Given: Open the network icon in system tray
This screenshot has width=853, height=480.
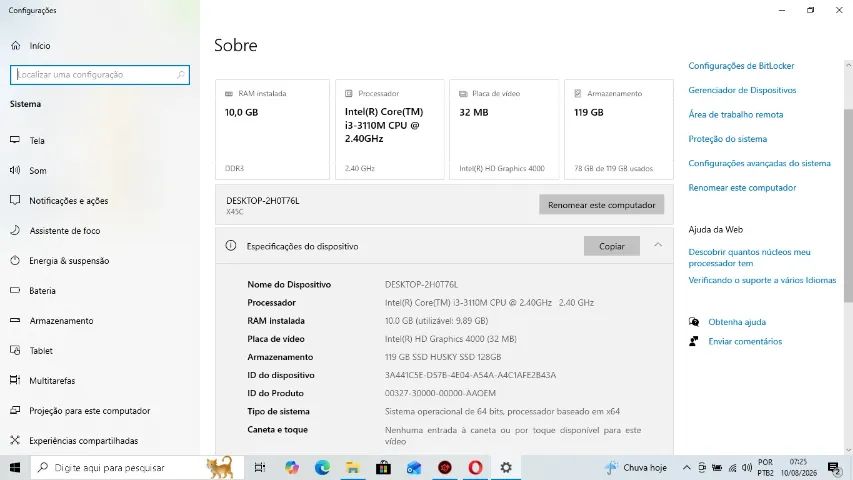Looking at the screenshot, I should tap(732, 468).
